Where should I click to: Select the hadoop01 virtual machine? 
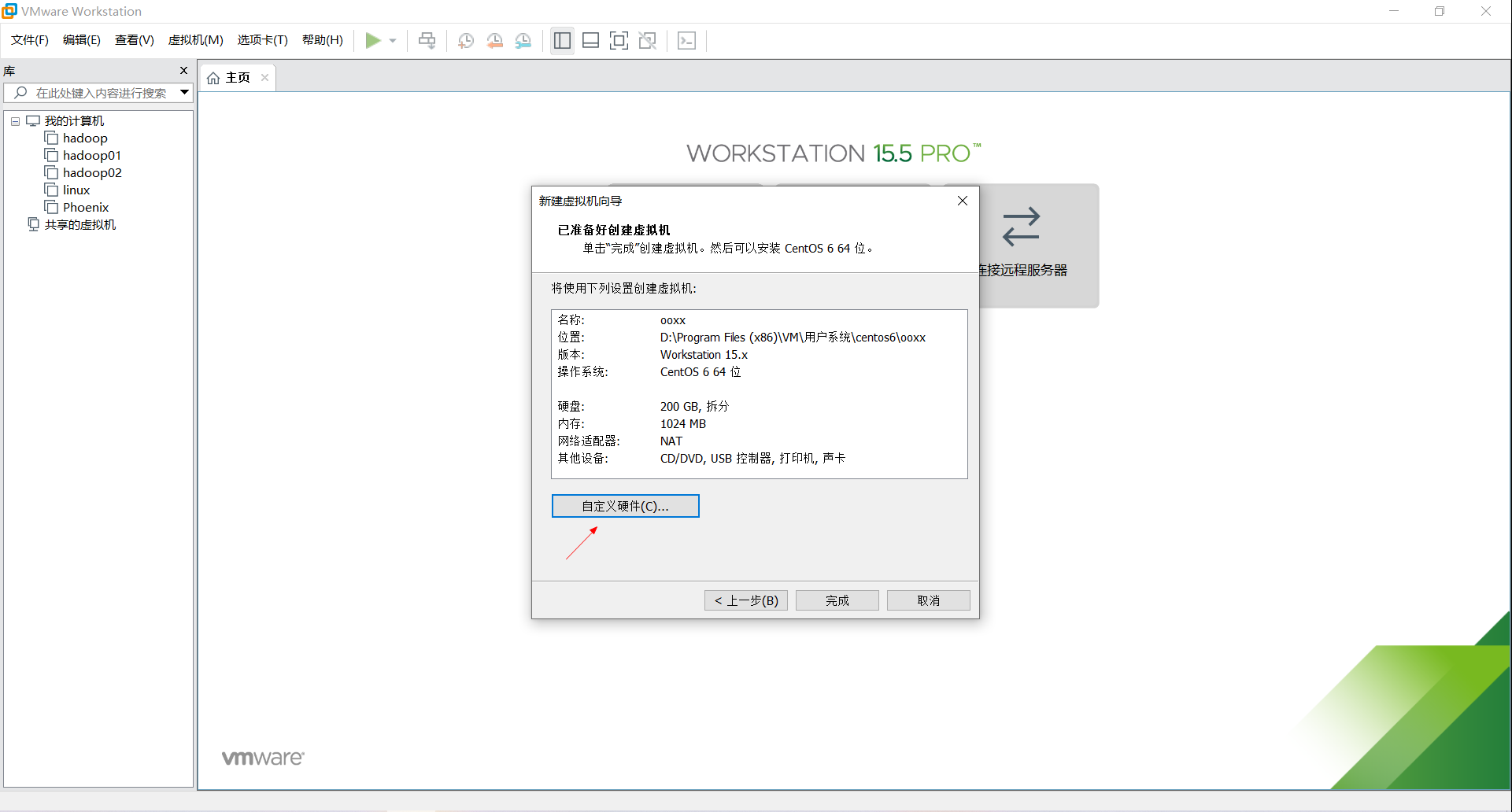click(92, 156)
